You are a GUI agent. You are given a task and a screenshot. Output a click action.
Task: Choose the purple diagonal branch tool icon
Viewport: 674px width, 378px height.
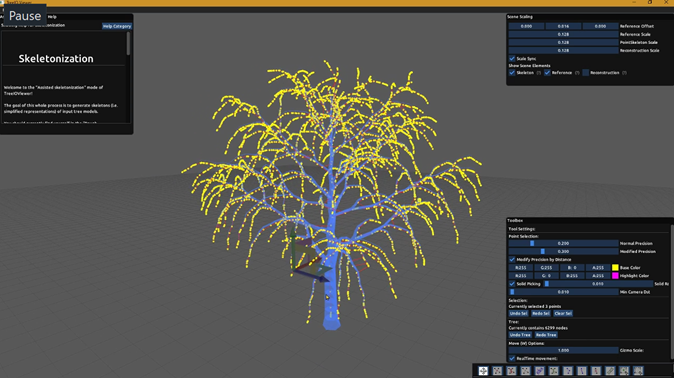tap(539, 371)
